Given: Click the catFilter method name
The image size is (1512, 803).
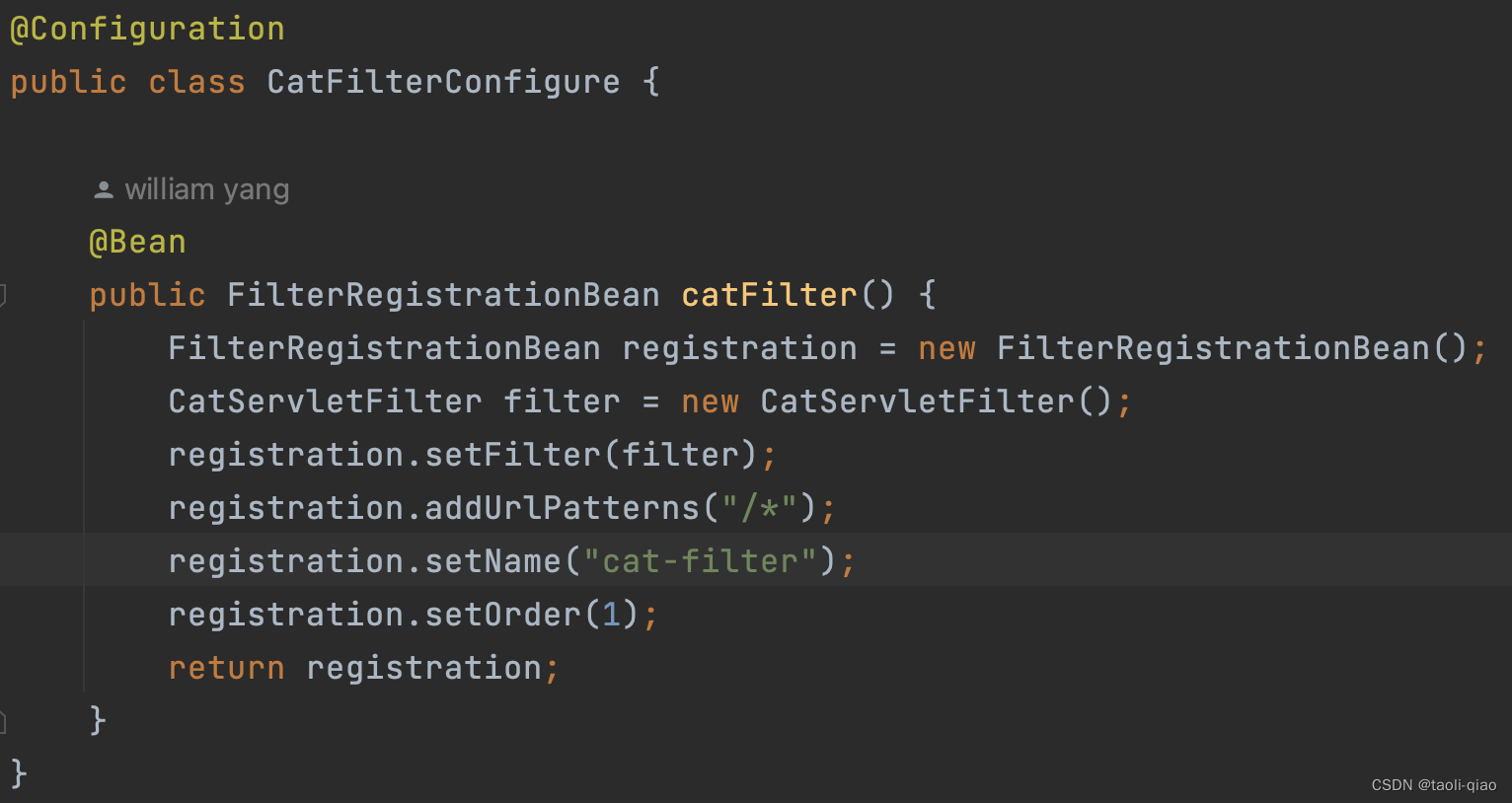Looking at the screenshot, I should click(x=769, y=295).
